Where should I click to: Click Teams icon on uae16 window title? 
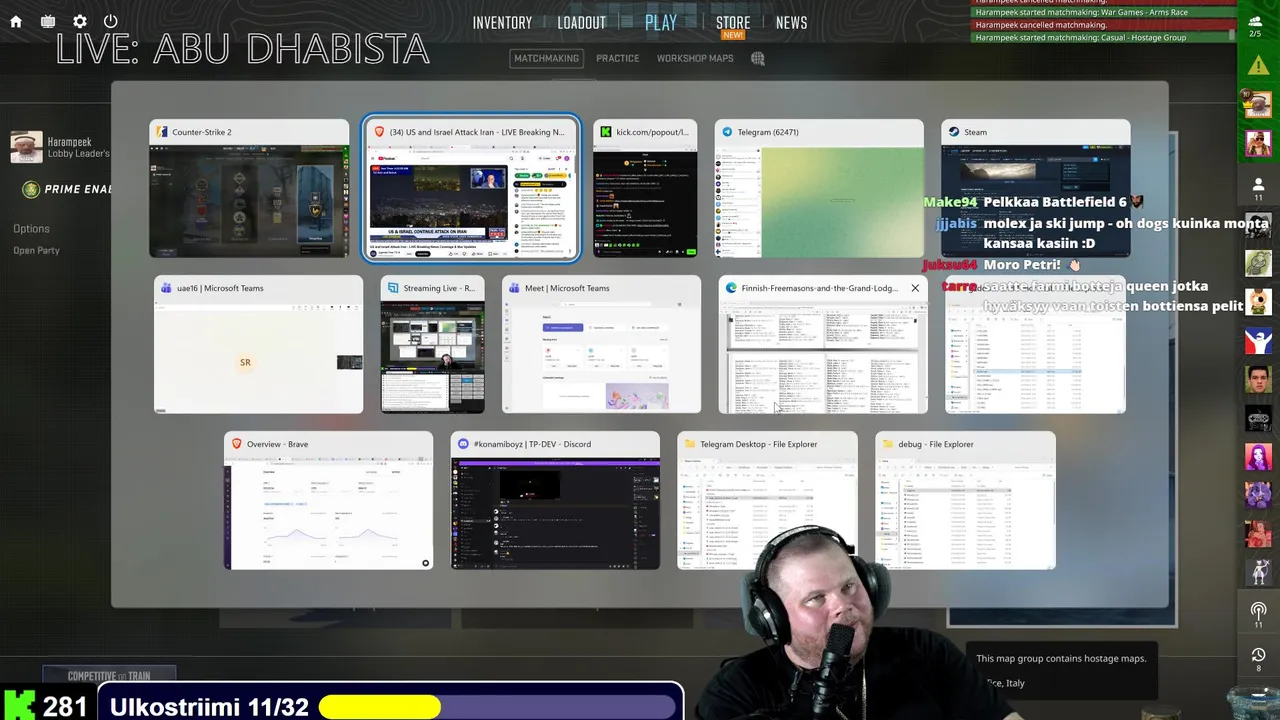(166, 288)
